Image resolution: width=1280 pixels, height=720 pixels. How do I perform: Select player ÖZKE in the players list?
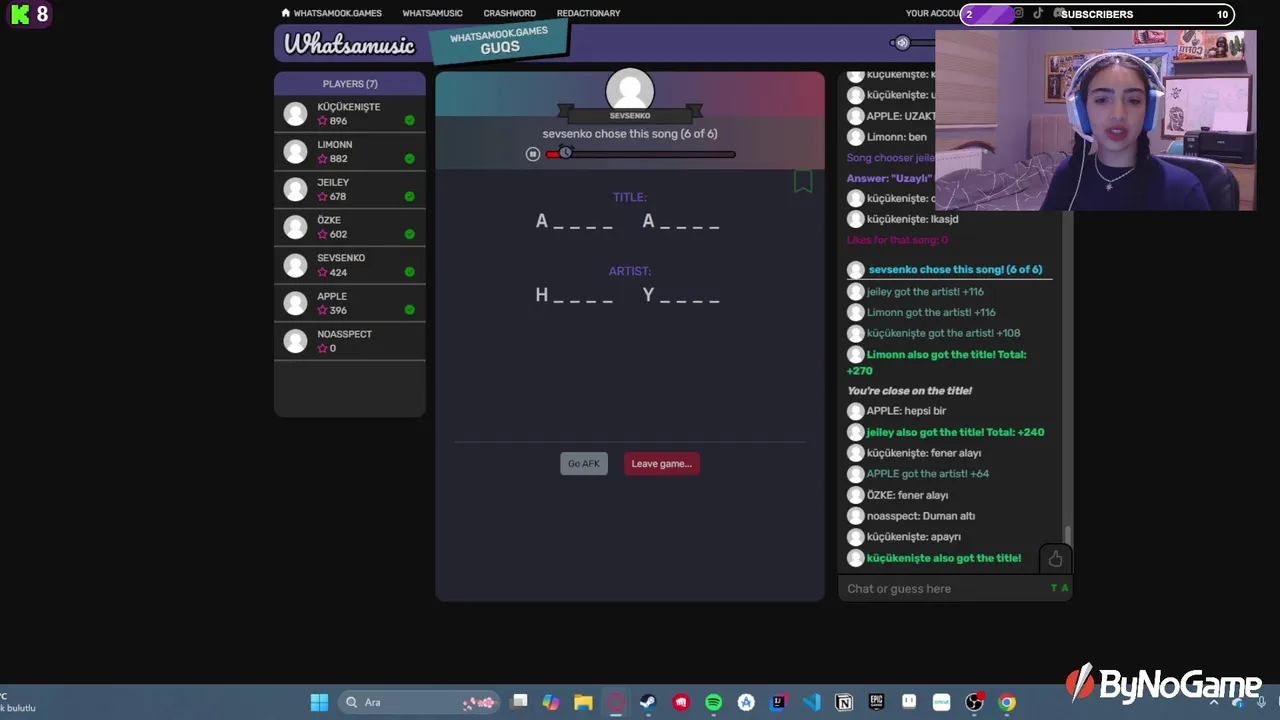tap(350, 228)
